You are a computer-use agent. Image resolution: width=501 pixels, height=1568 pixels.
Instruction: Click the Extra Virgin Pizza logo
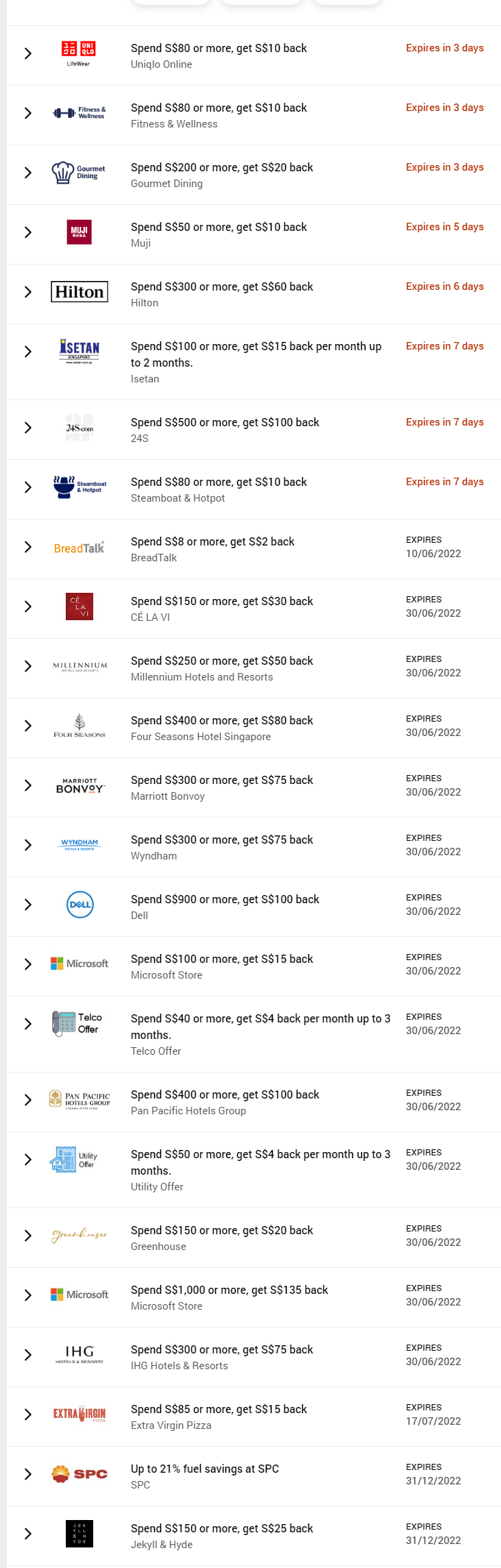pyautogui.click(x=80, y=1414)
